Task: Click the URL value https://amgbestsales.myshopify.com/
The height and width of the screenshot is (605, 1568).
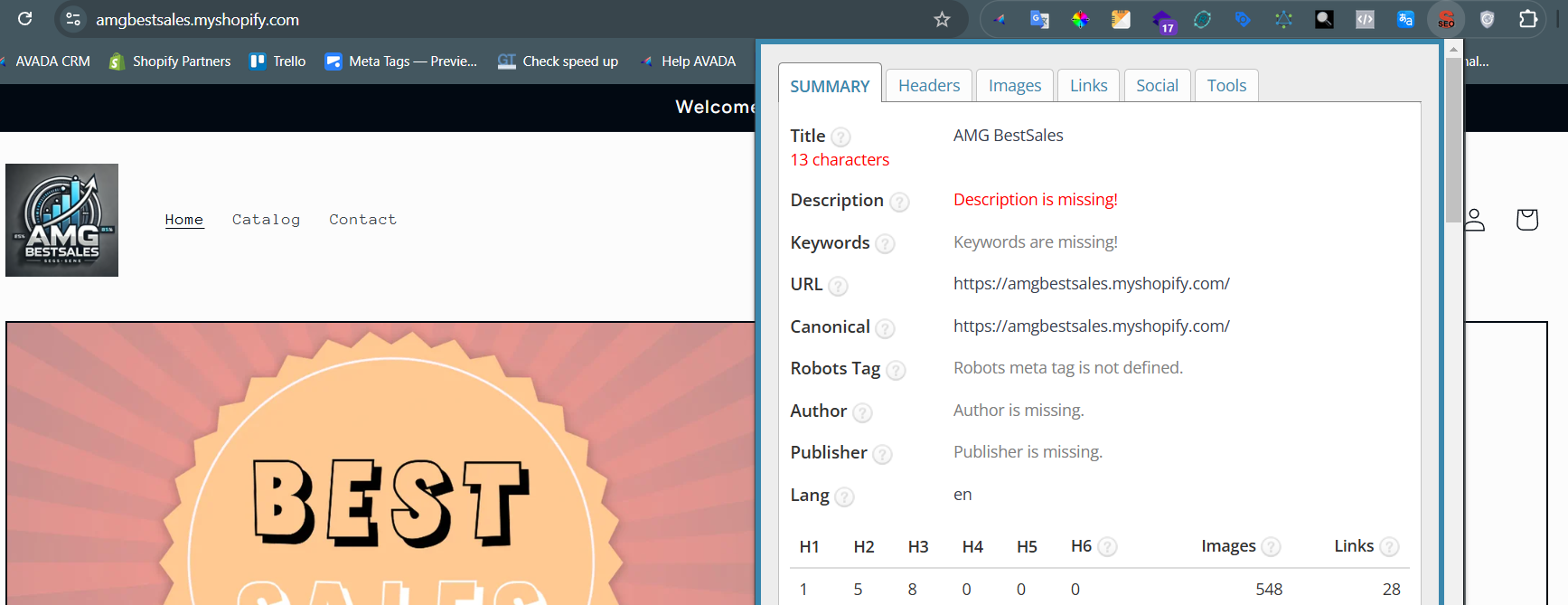Action: [1091, 284]
